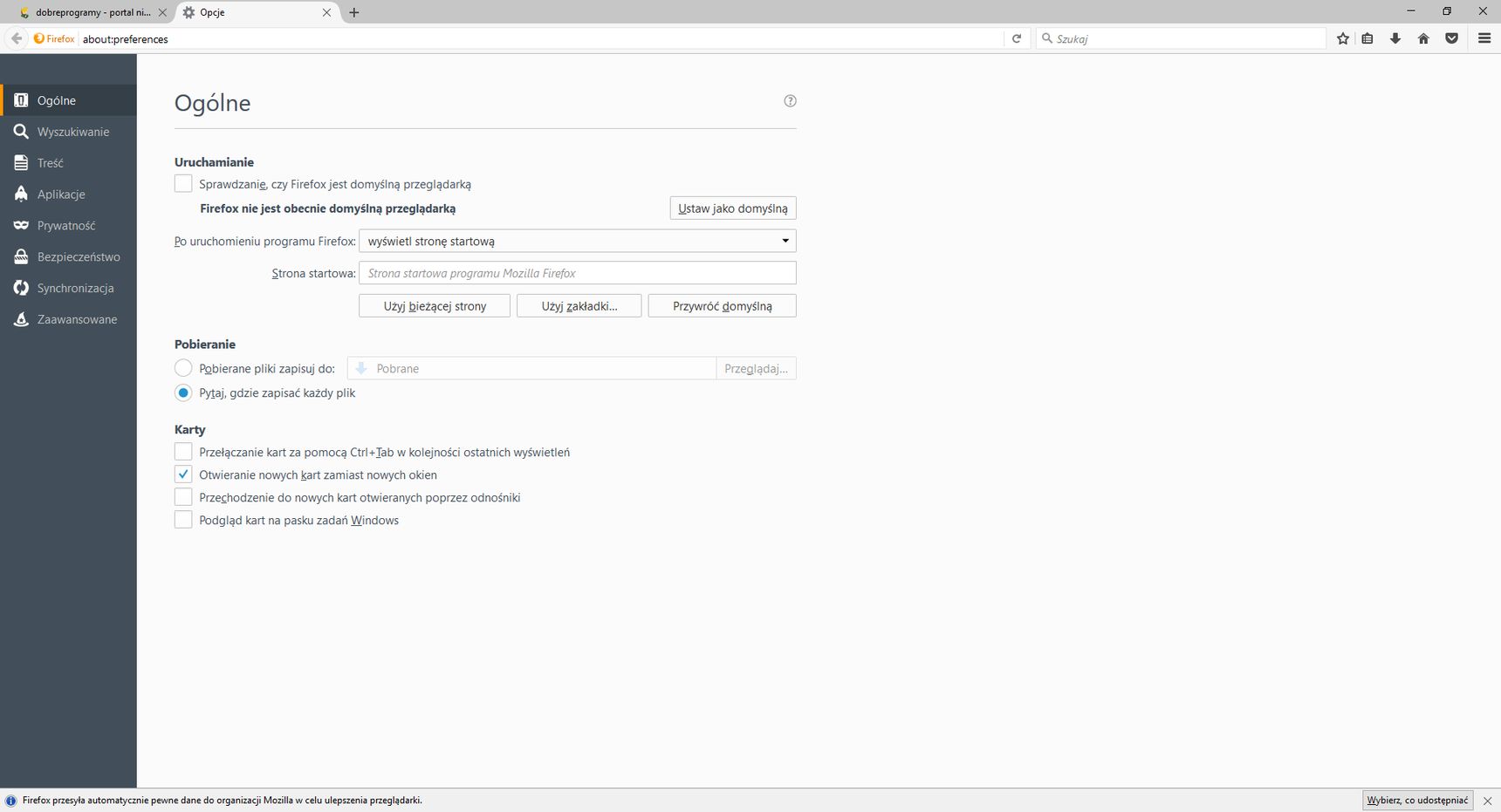Open Synchronizacja settings section
Screen dimensions: 1501x812
68,289
